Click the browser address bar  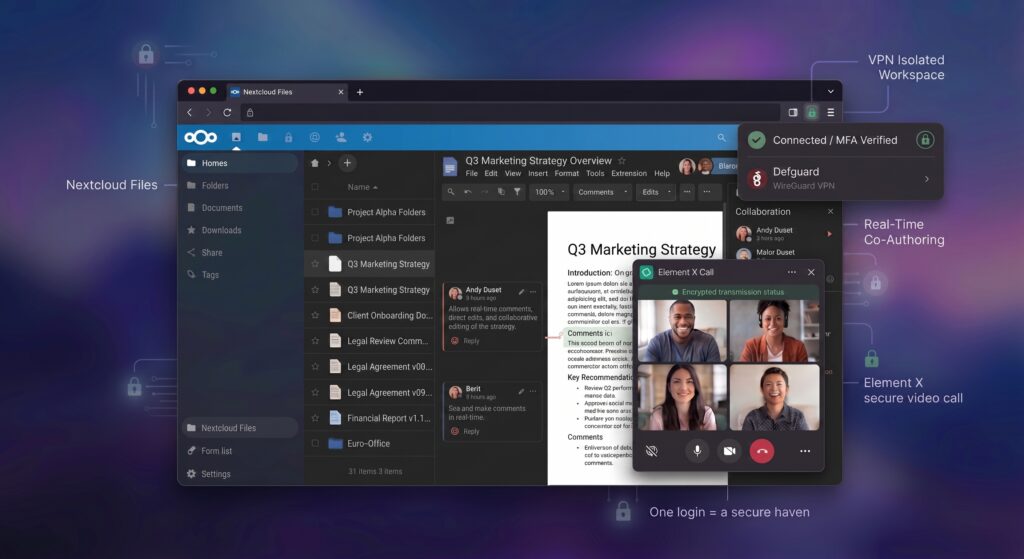(511, 112)
